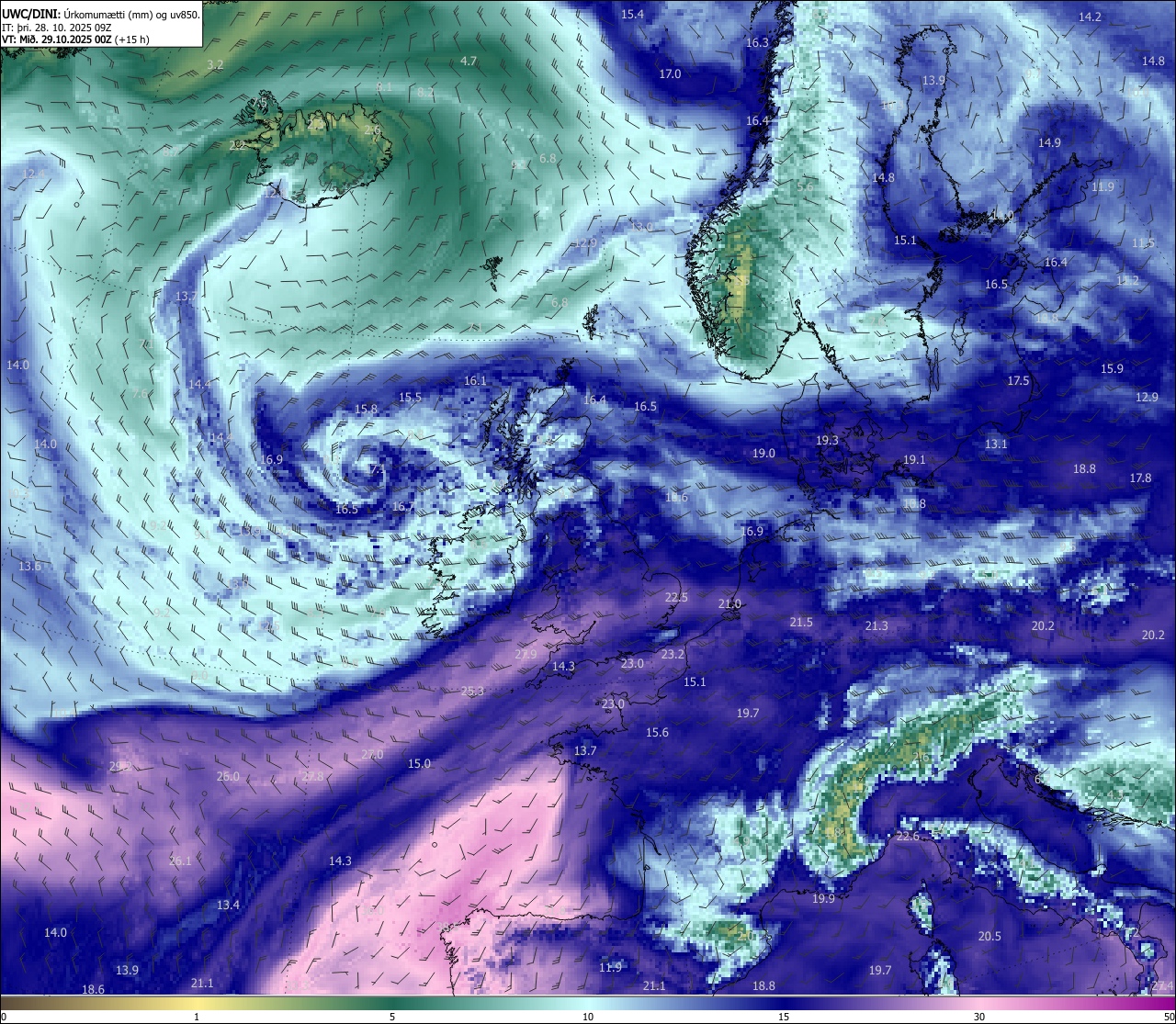Click the 22.5 value over England

675,597
